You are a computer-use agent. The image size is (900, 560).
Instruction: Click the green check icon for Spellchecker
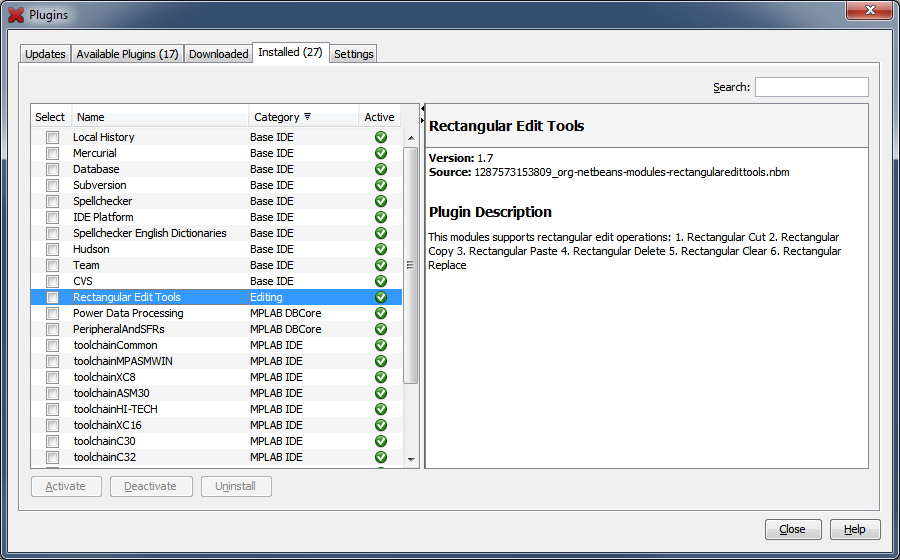(x=380, y=201)
